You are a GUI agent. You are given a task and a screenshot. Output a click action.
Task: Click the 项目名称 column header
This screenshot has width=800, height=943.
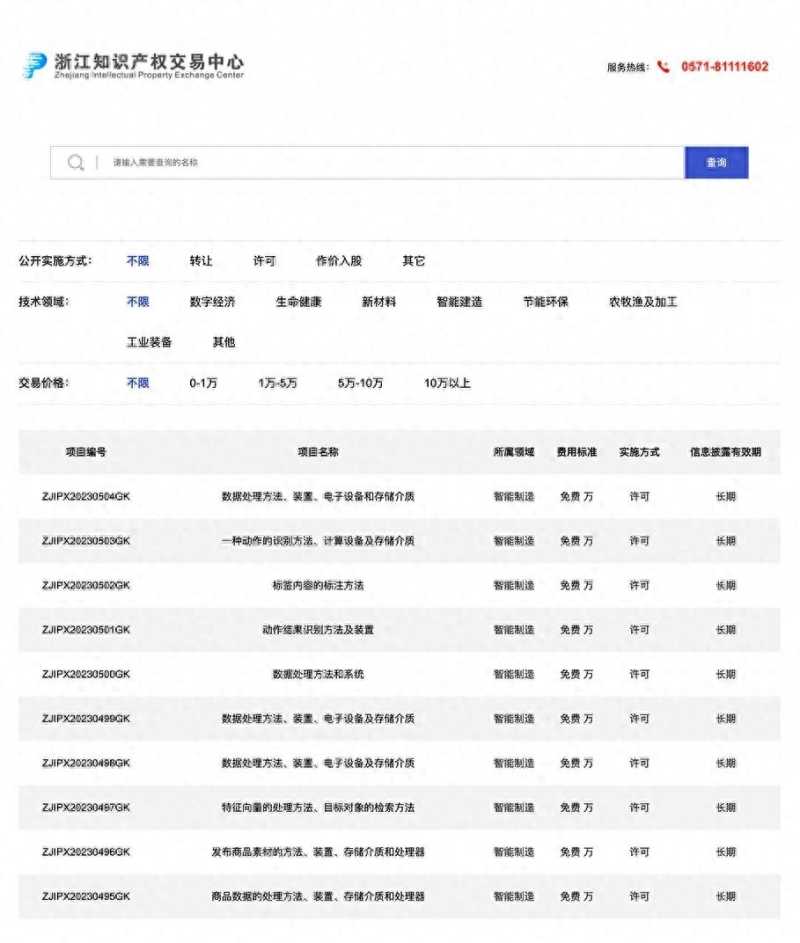pos(318,452)
